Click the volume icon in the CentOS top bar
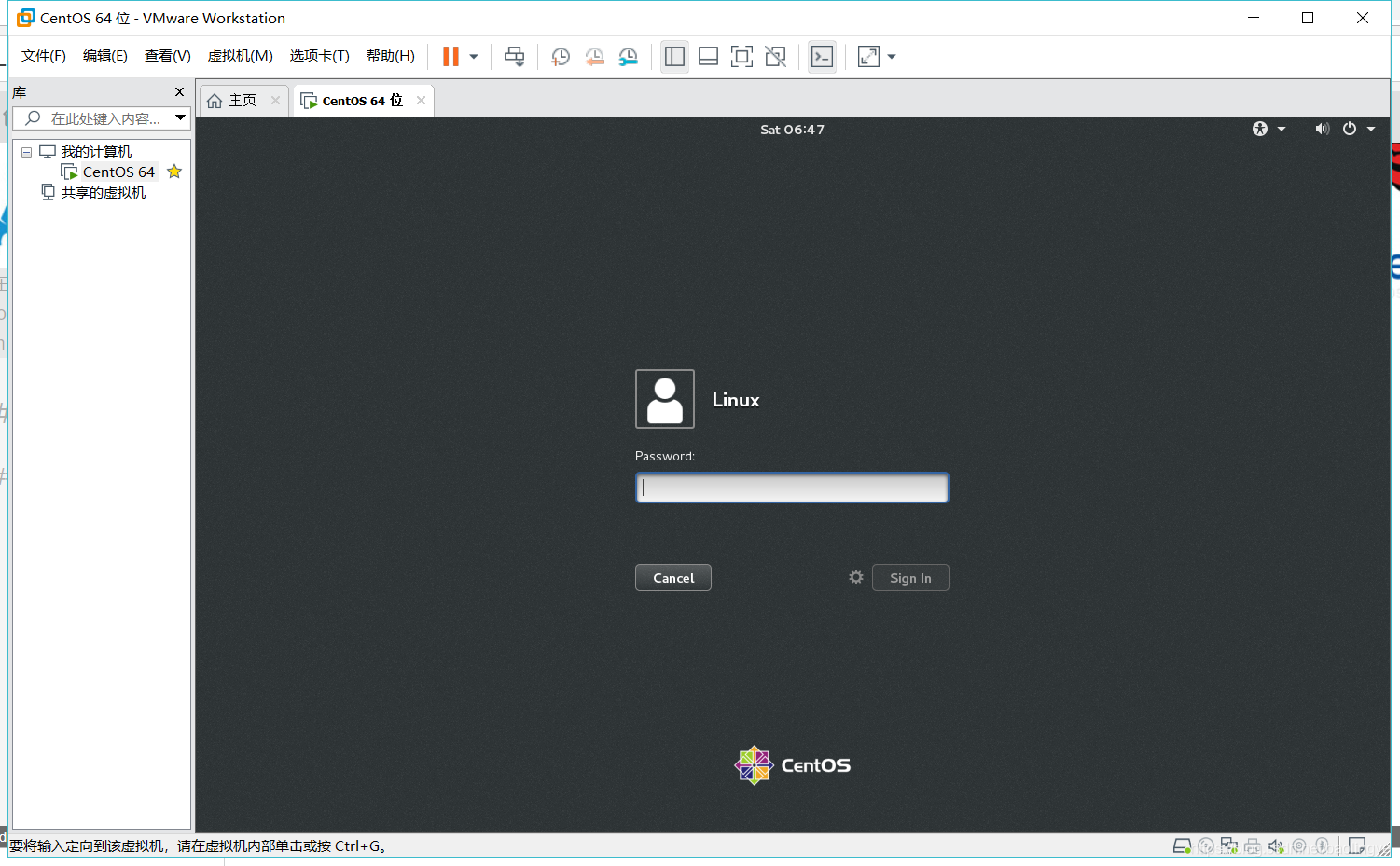This screenshot has width=1400, height=866. pyautogui.click(x=1322, y=129)
